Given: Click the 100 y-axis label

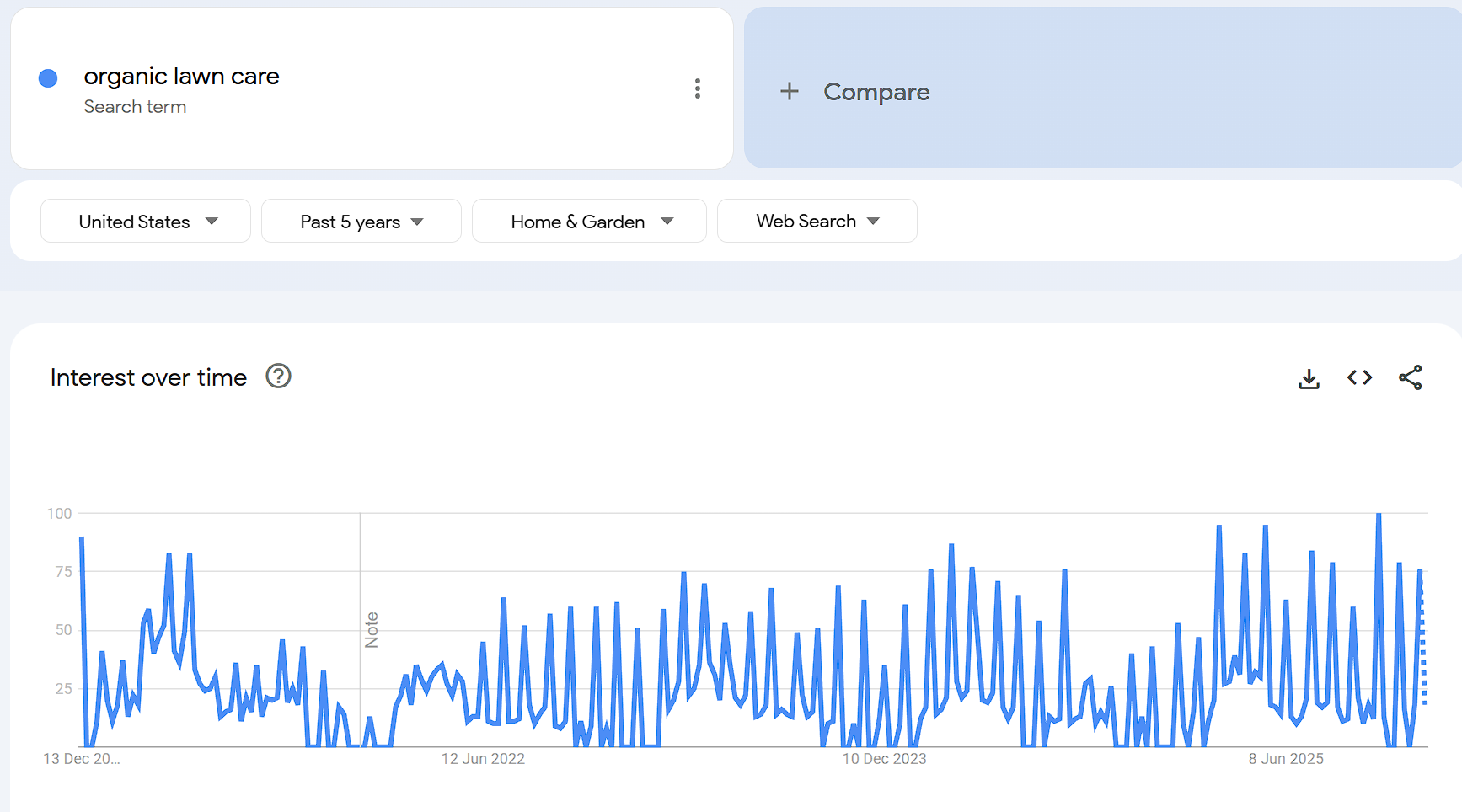Looking at the screenshot, I should click(x=59, y=514).
